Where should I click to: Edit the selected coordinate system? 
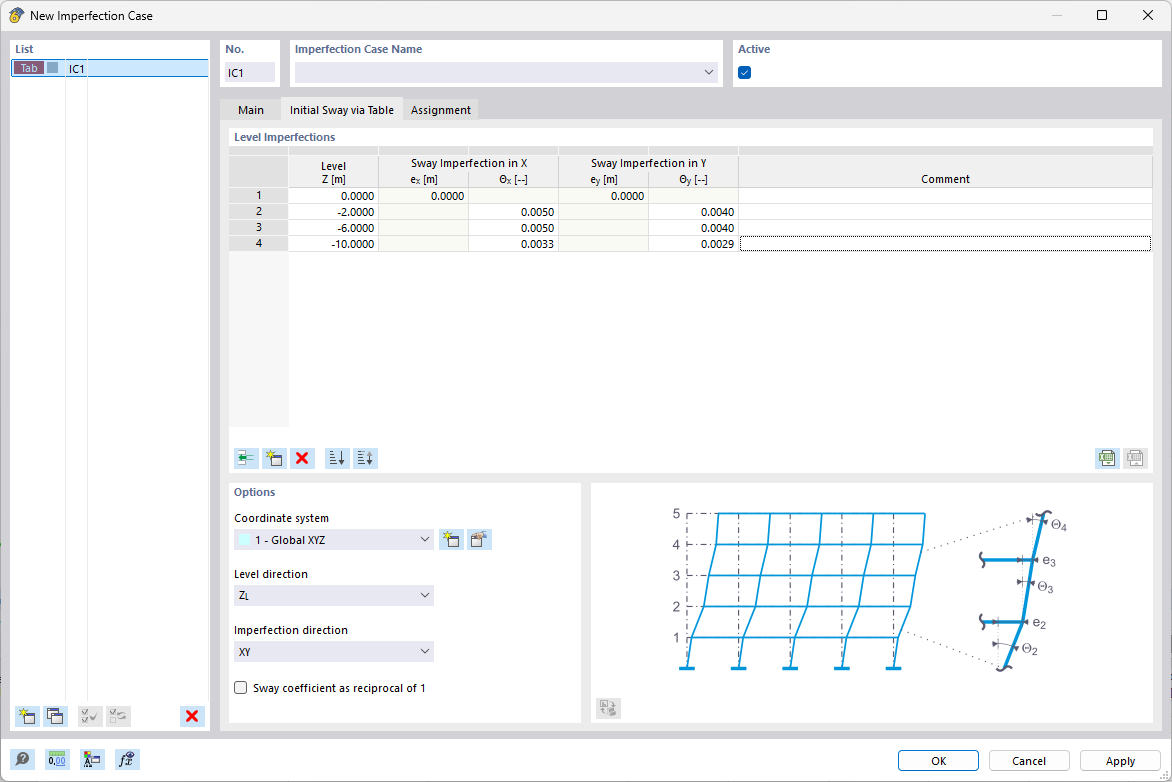click(479, 540)
